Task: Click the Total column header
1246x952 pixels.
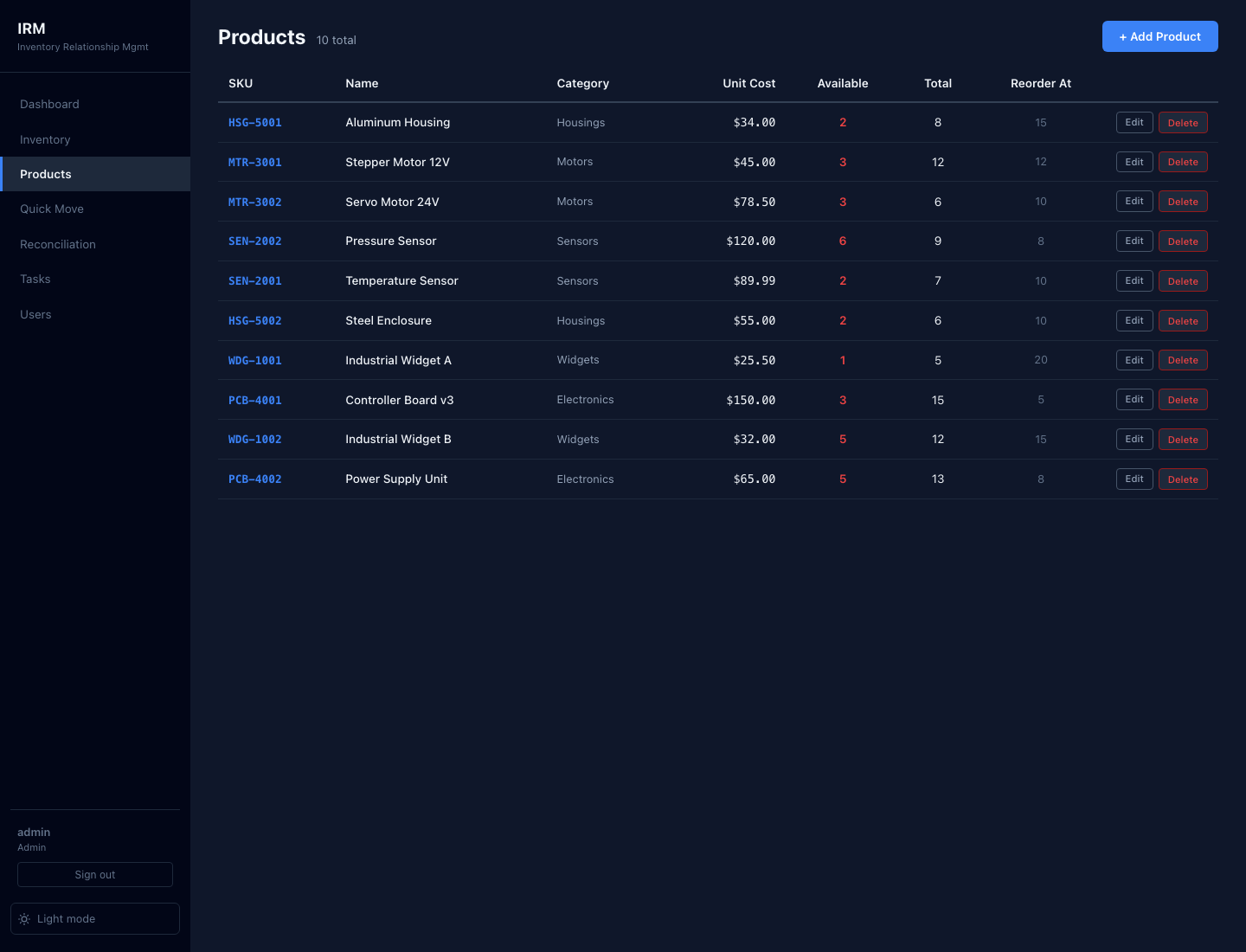Action: click(938, 83)
